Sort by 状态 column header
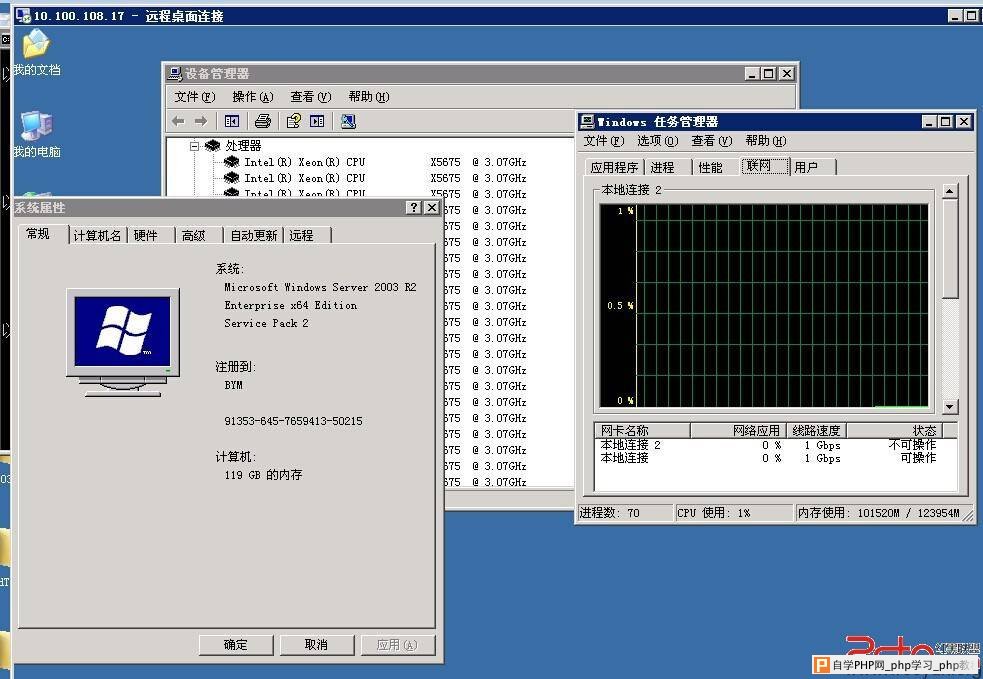This screenshot has width=983, height=679. tap(895, 430)
